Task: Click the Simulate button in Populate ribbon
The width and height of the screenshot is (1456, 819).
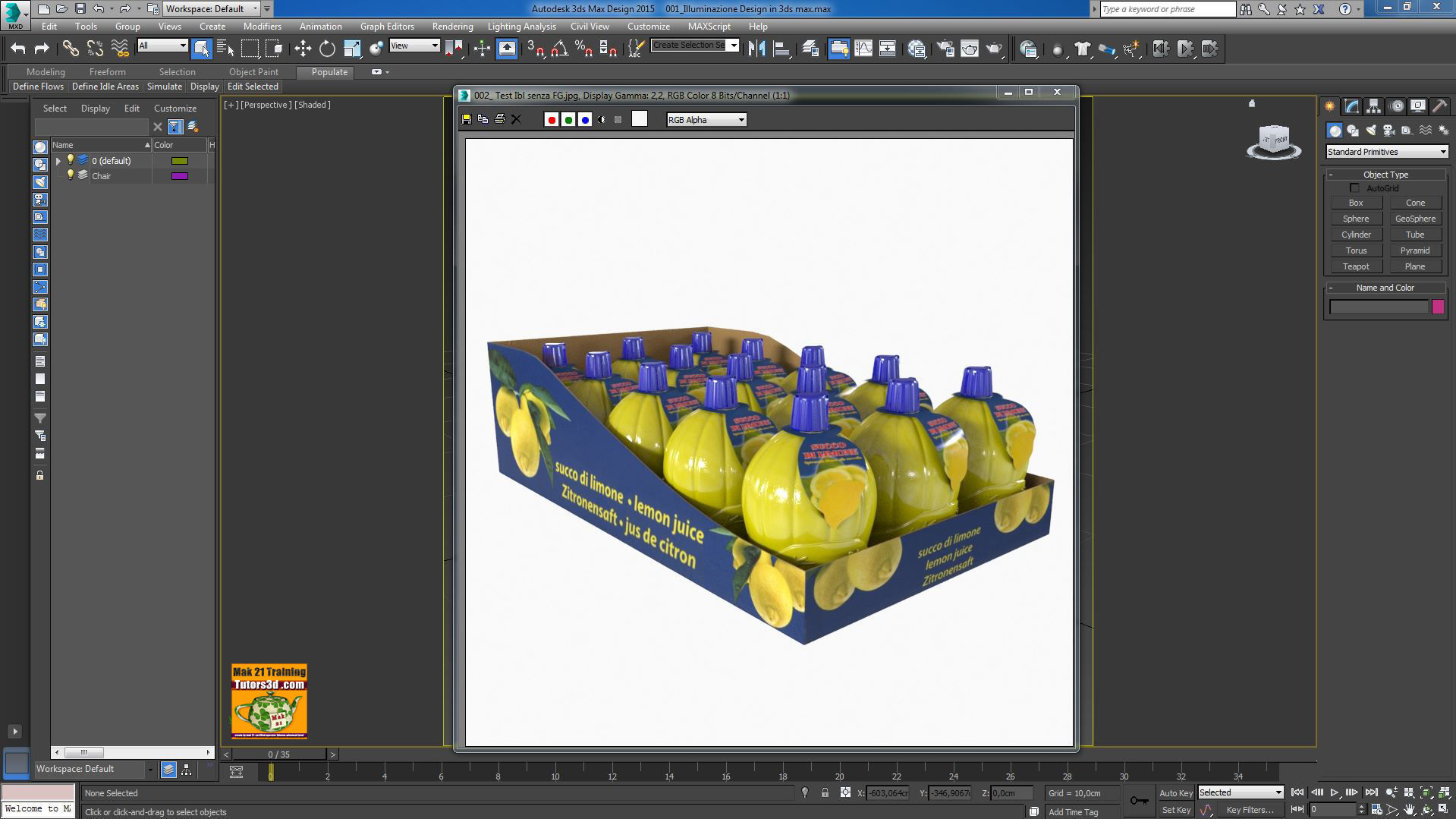Action: coord(165,87)
